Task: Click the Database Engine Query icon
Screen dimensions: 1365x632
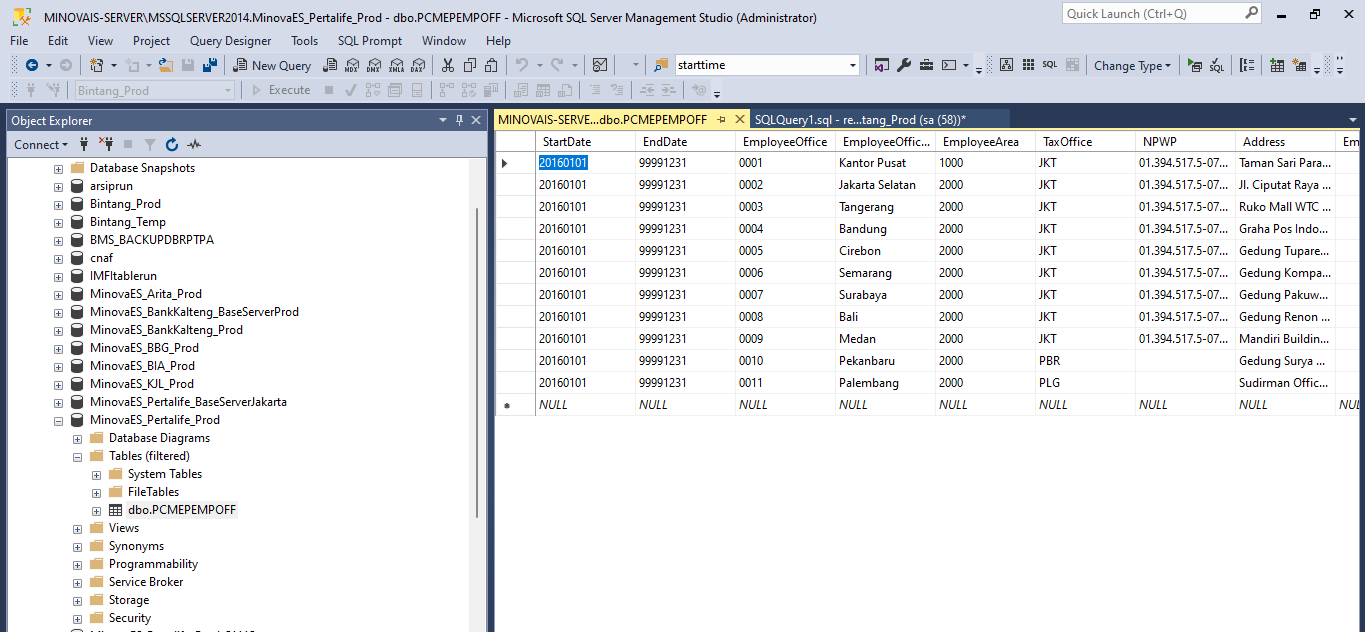Action: click(329, 65)
